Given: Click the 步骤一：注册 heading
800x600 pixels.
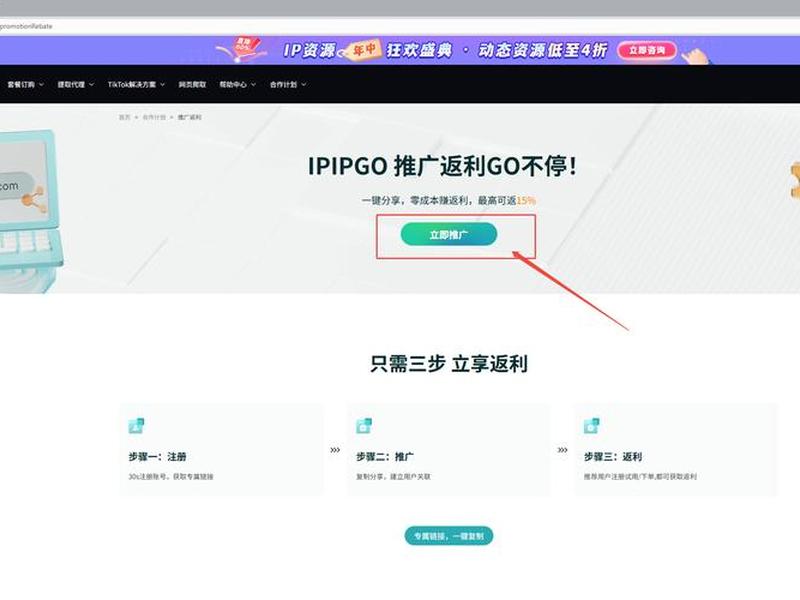Looking at the screenshot, I should pos(157,457).
